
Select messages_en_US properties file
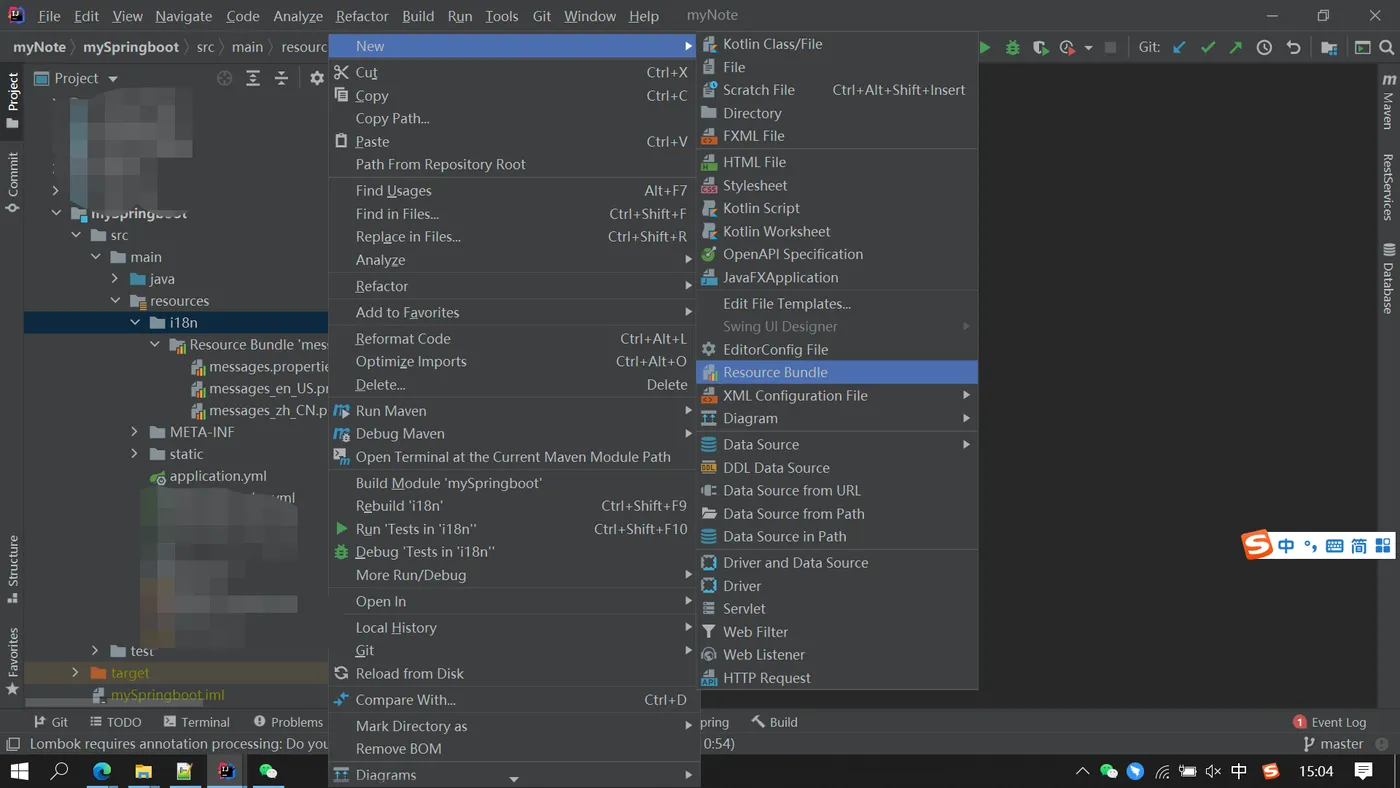259,388
